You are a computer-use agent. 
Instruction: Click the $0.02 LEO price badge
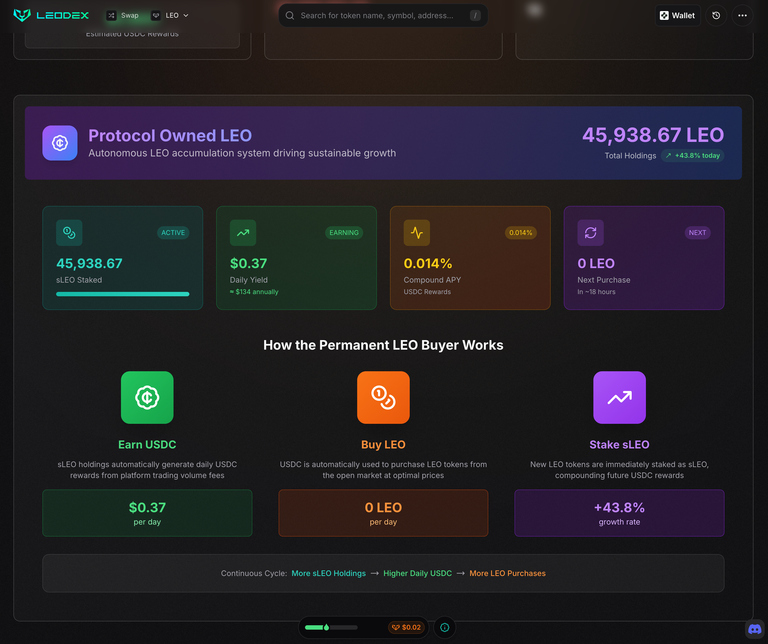pyautogui.click(x=406, y=627)
